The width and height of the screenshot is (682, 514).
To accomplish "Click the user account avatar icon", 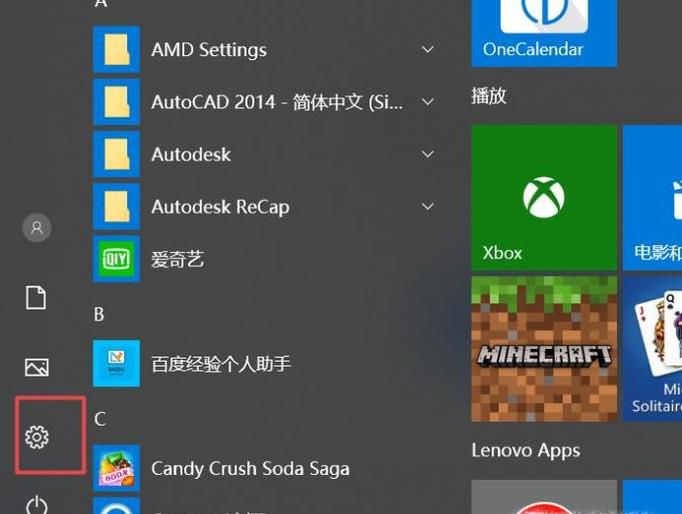I will click(37, 228).
